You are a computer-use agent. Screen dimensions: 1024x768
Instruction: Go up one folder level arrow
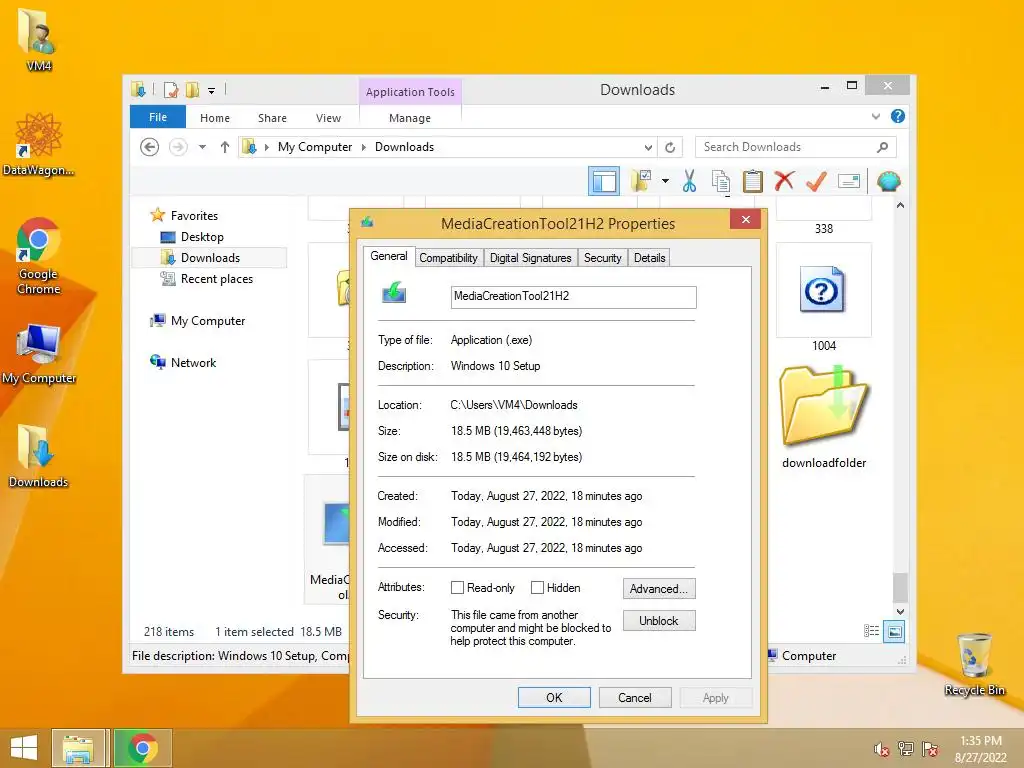pyautogui.click(x=225, y=147)
